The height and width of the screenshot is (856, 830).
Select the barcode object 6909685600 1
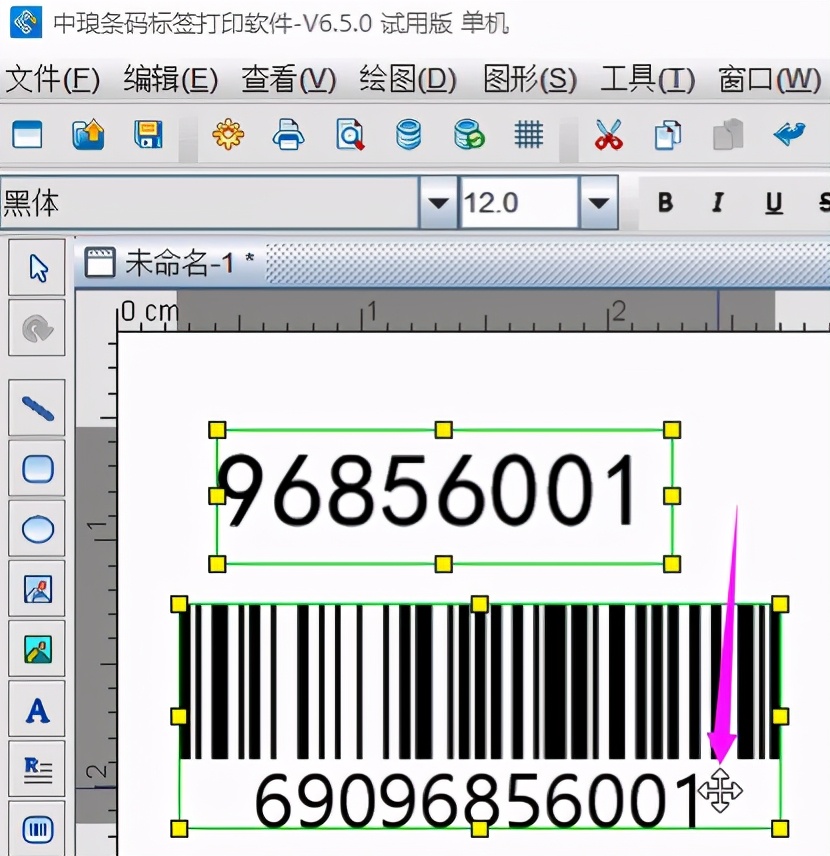[x=479, y=716]
